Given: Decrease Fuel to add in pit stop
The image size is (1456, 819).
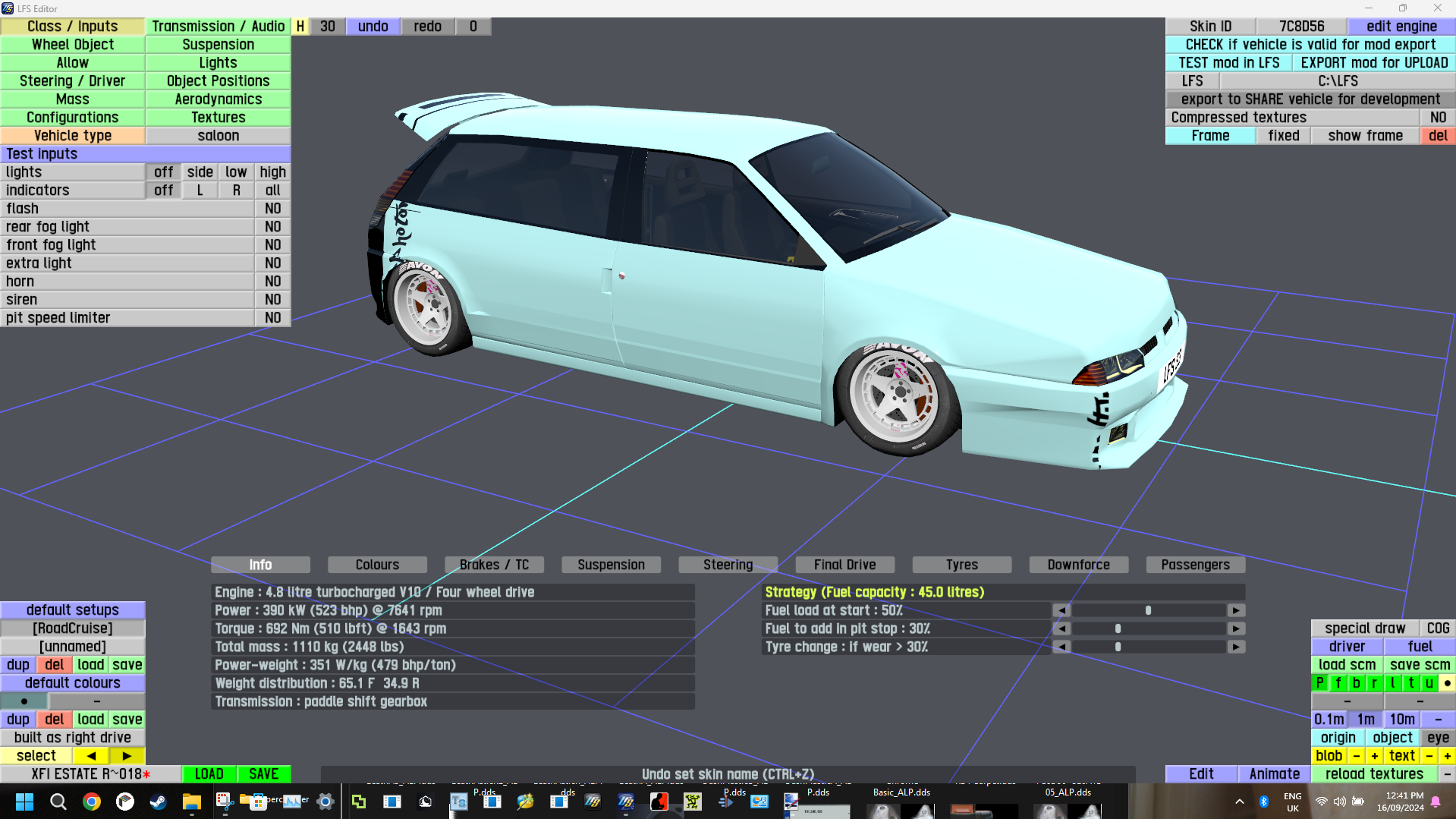Looking at the screenshot, I should pos(1061,628).
